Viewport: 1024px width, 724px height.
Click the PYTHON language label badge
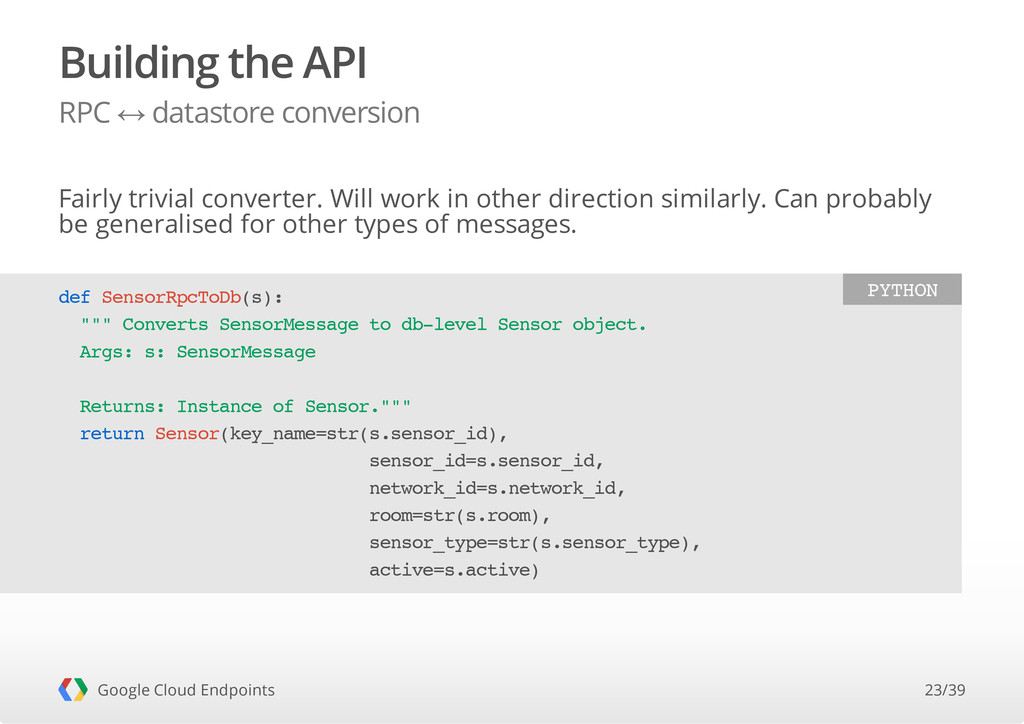(x=902, y=289)
